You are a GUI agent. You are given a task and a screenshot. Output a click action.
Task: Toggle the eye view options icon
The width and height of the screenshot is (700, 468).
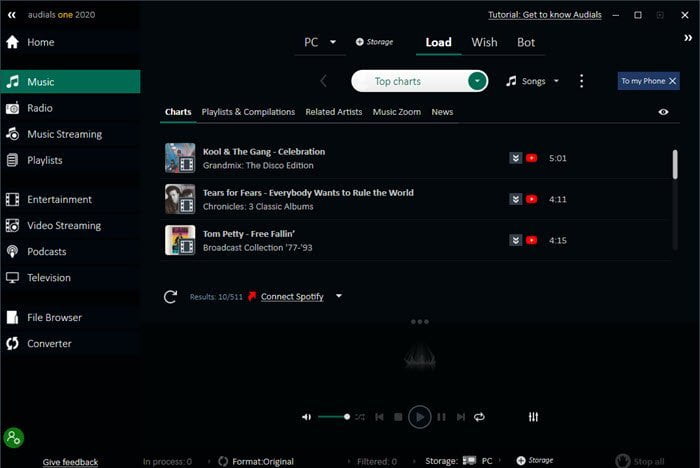(663, 112)
